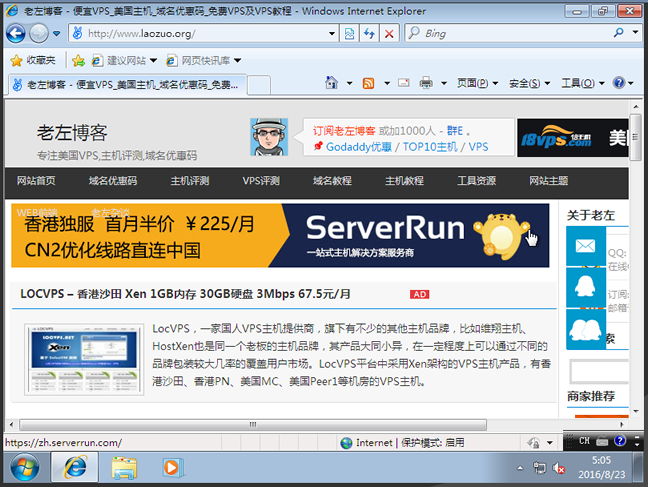Open 网页快讯库 favorites bar item
This screenshot has height=487, width=648.
click(203, 60)
